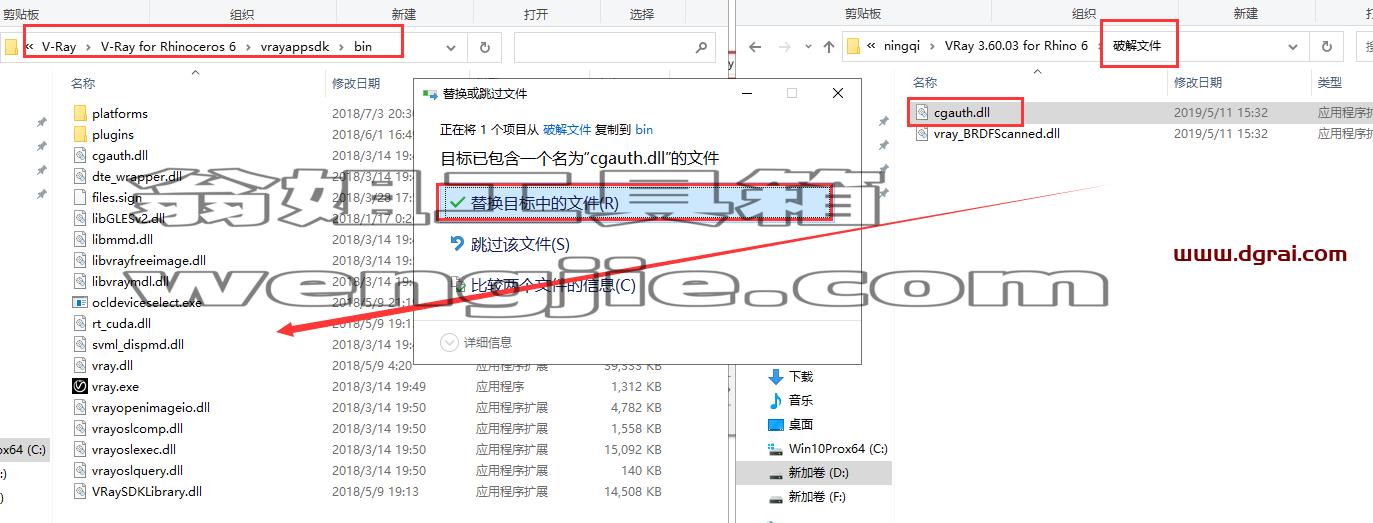Click the bin destination link in dialog
The image size is (1373, 523).
click(x=644, y=129)
